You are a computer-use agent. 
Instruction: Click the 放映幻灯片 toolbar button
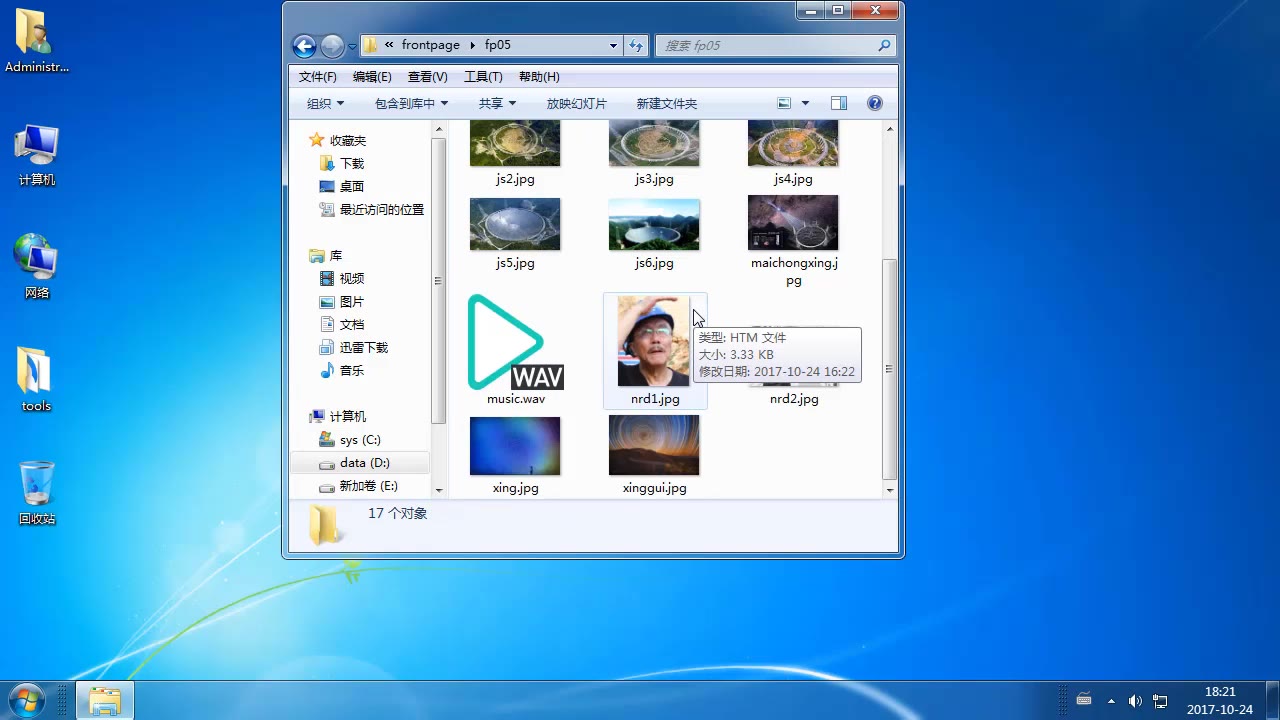[x=577, y=102]
